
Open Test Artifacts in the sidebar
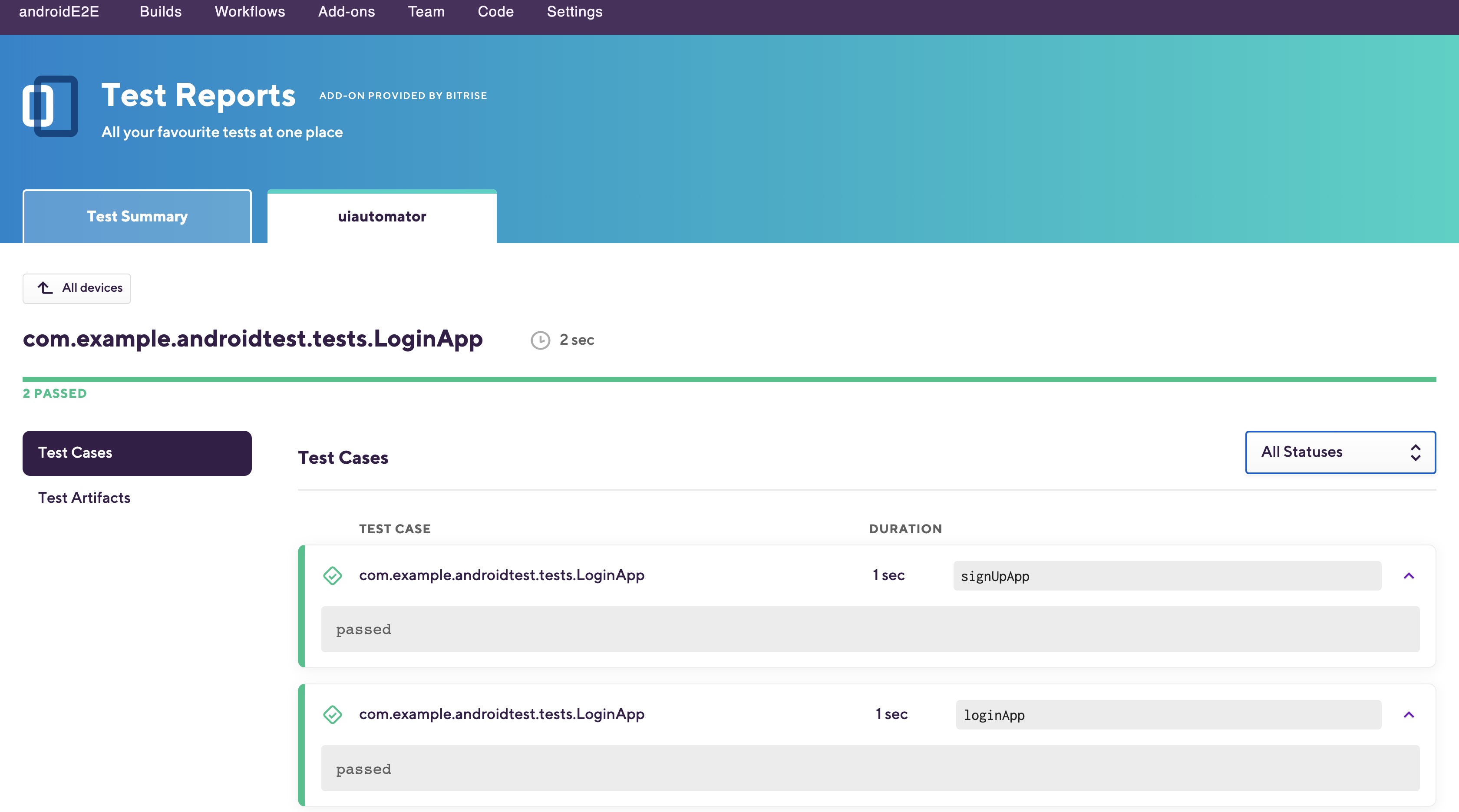coord(84,498)
